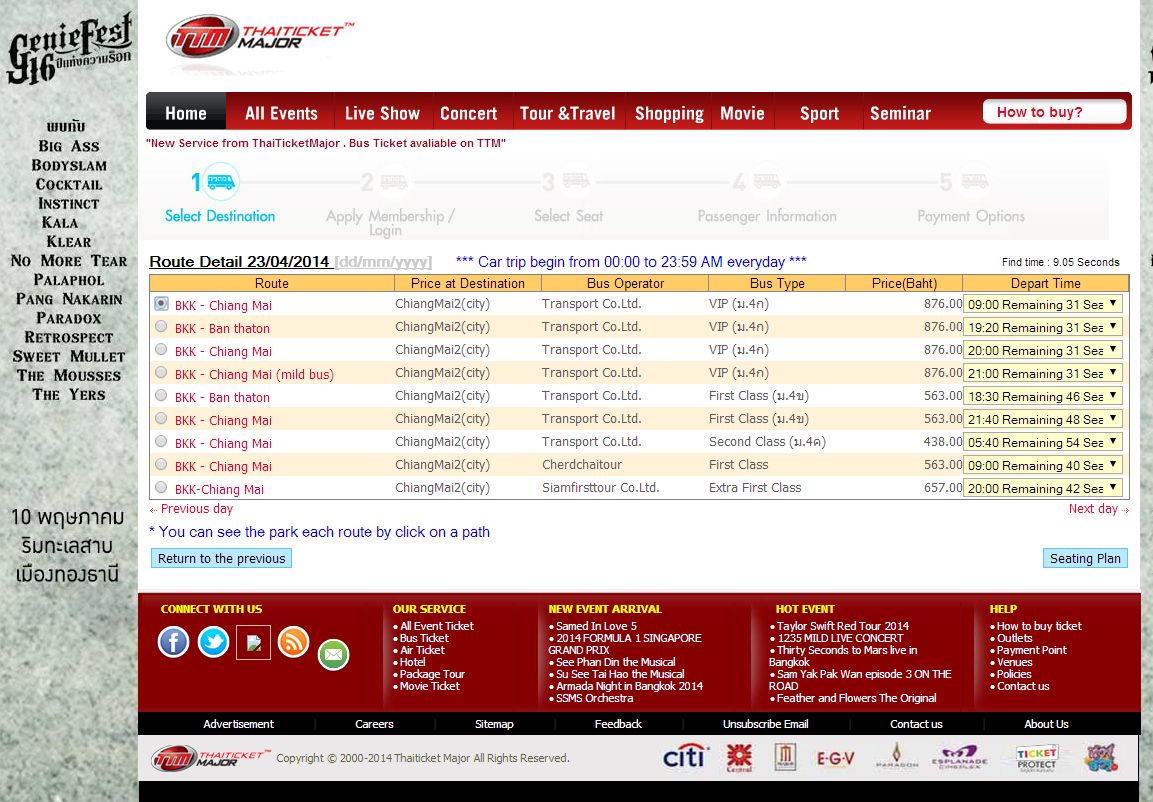Viewport: 1153px width, 802px height.
Task: Open the 21:00 depart time dropdown
Action: [x=1043, y=373]
